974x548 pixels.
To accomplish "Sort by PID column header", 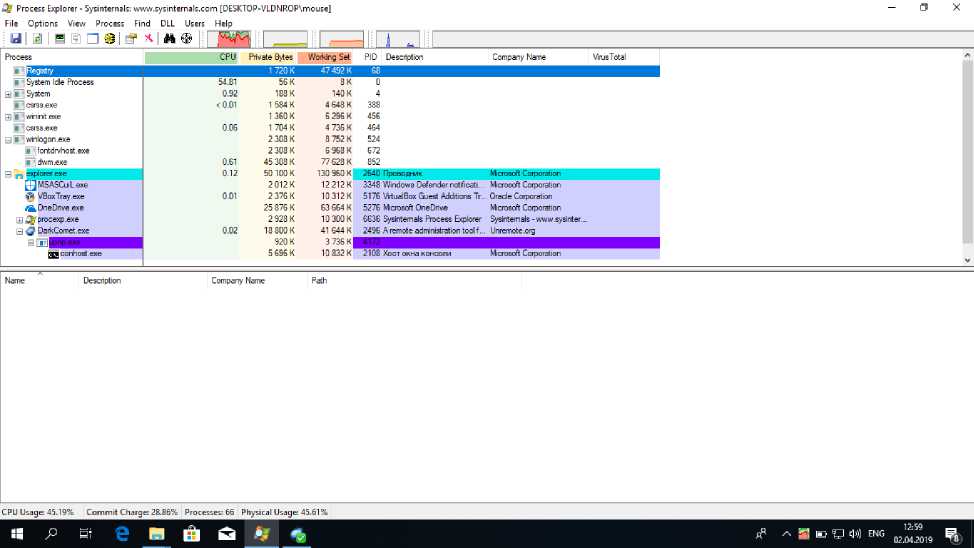I will coord(368,57).
